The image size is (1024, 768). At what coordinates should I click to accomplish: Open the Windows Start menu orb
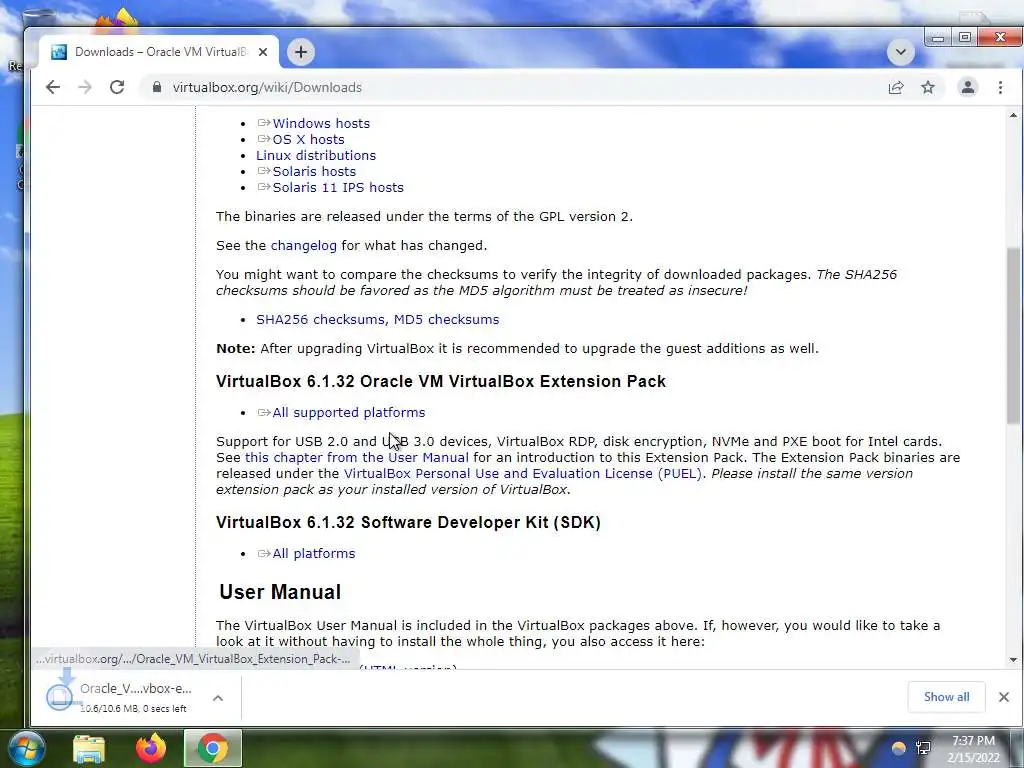[x=25, y=748]
